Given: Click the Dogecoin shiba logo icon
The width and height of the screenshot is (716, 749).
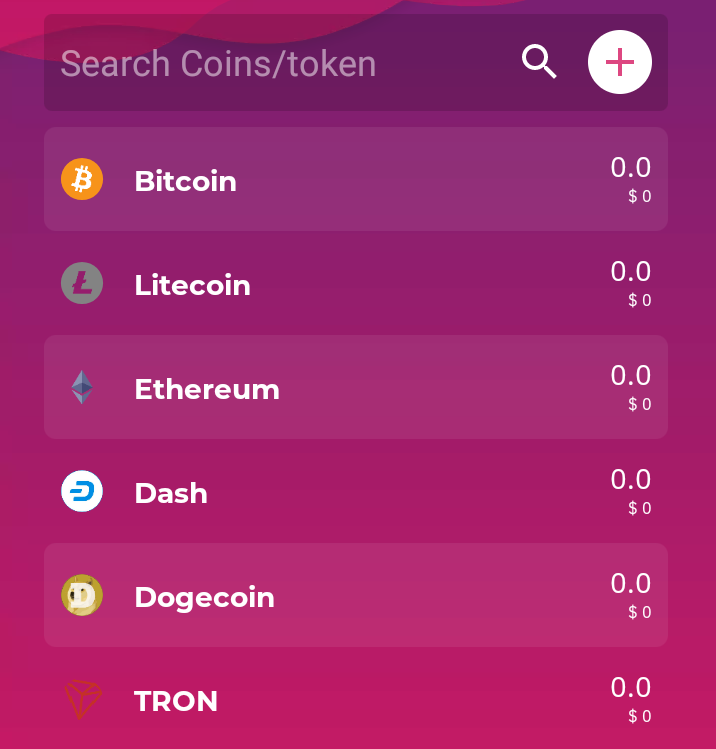Looking at the screenshot, I should pos(82,595).
